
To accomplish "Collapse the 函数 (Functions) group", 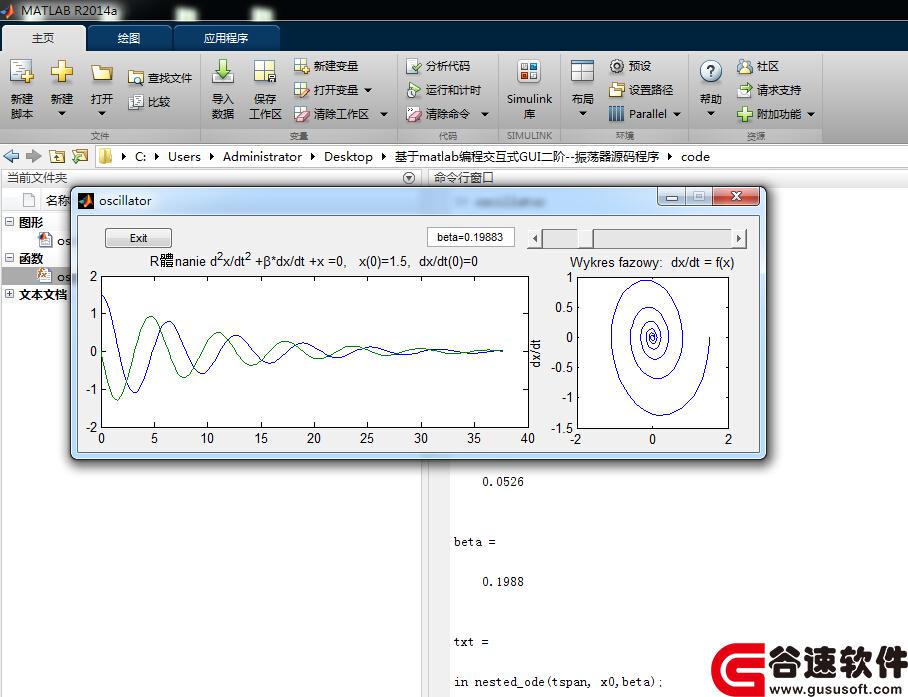I will [x=9, y=258].
